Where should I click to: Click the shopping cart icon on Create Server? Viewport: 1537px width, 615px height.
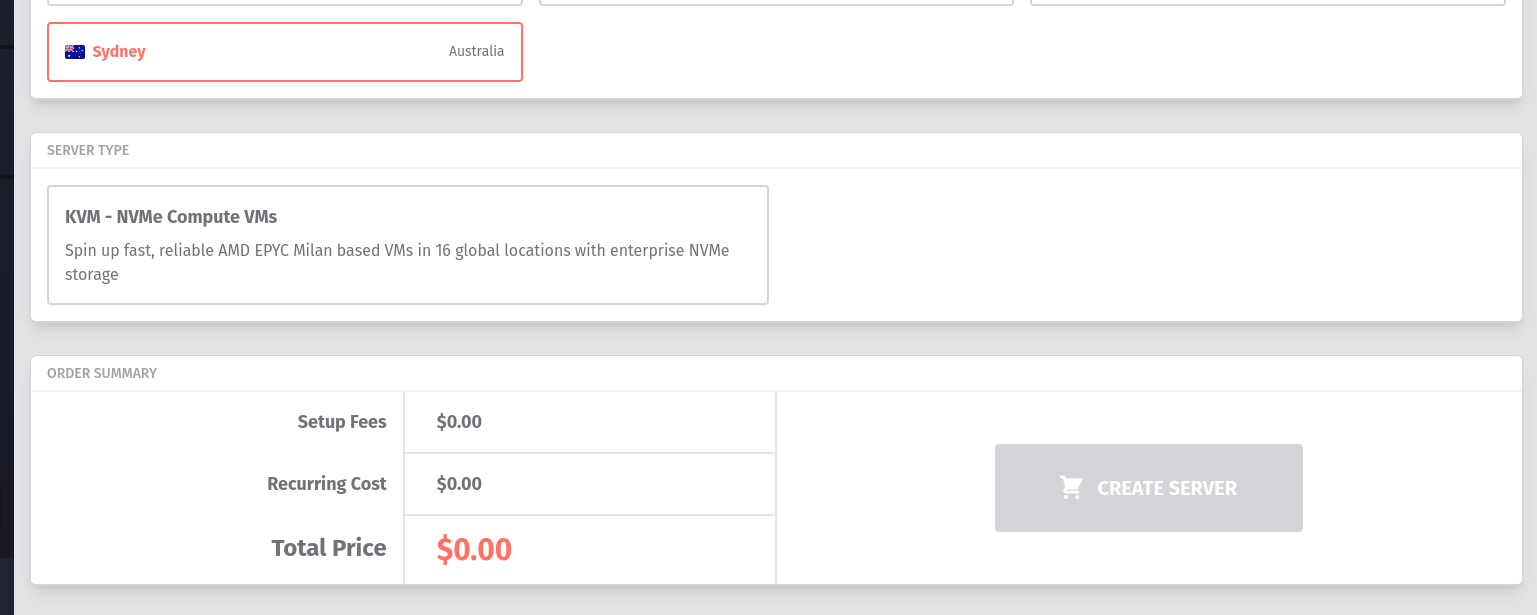(x=1071, y=488)
